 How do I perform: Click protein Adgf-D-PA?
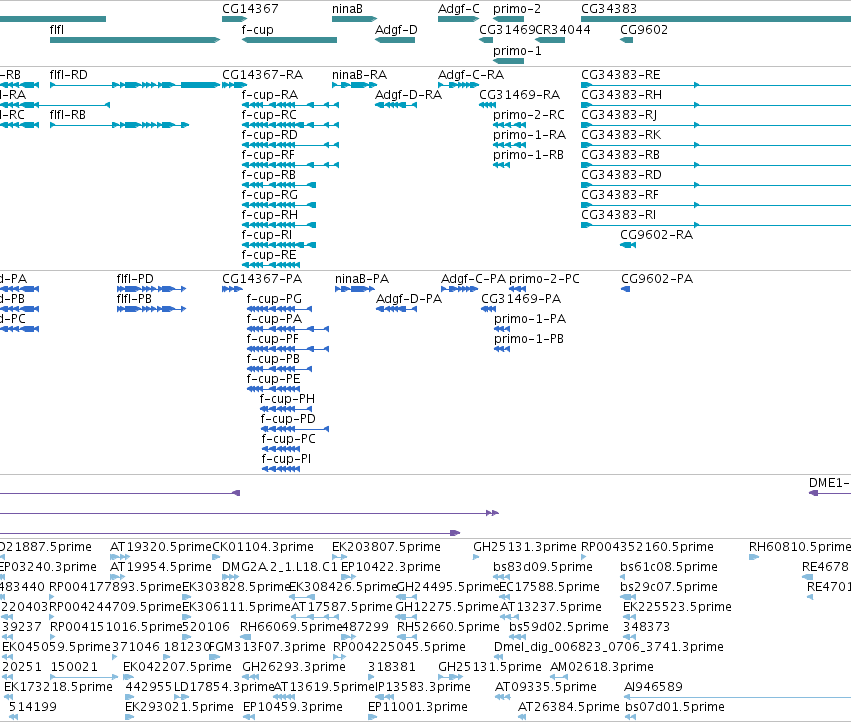(x=409, y=299)
